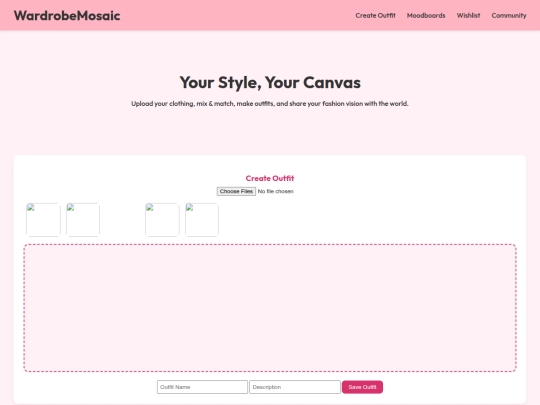Viewport: 540px width, 405px height.
Task: Focus the Outfit Name field
Action: click(x=202, y=387)
